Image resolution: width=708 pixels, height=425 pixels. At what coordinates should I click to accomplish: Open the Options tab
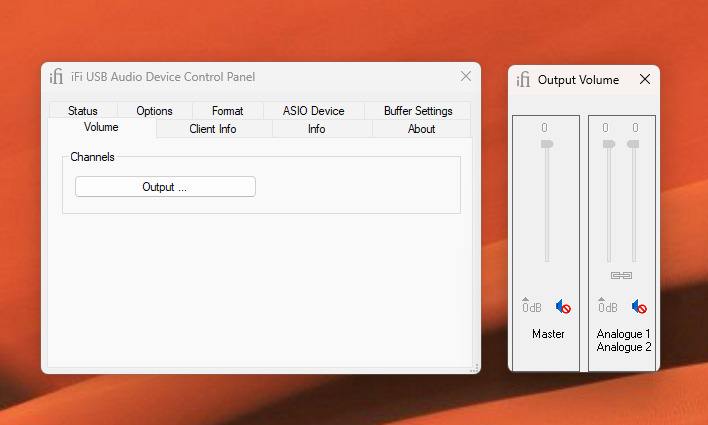pyautogui.click(x=154, y=111)
